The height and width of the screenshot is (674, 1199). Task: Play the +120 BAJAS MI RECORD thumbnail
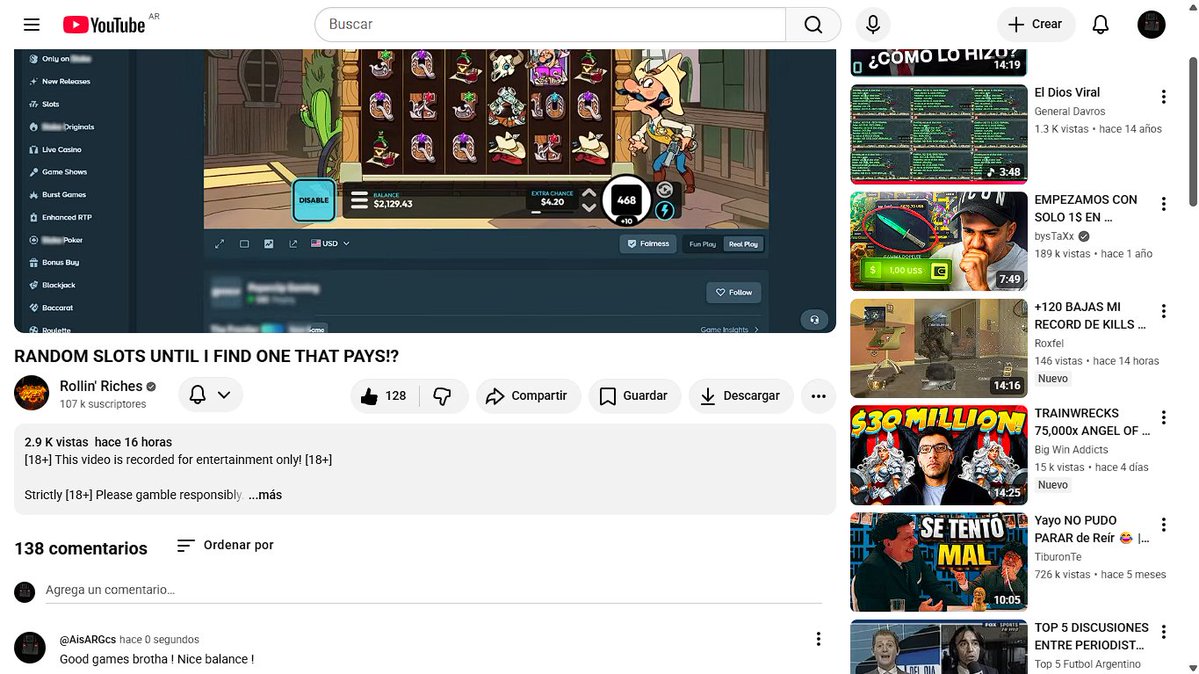(x=939, y=348)
